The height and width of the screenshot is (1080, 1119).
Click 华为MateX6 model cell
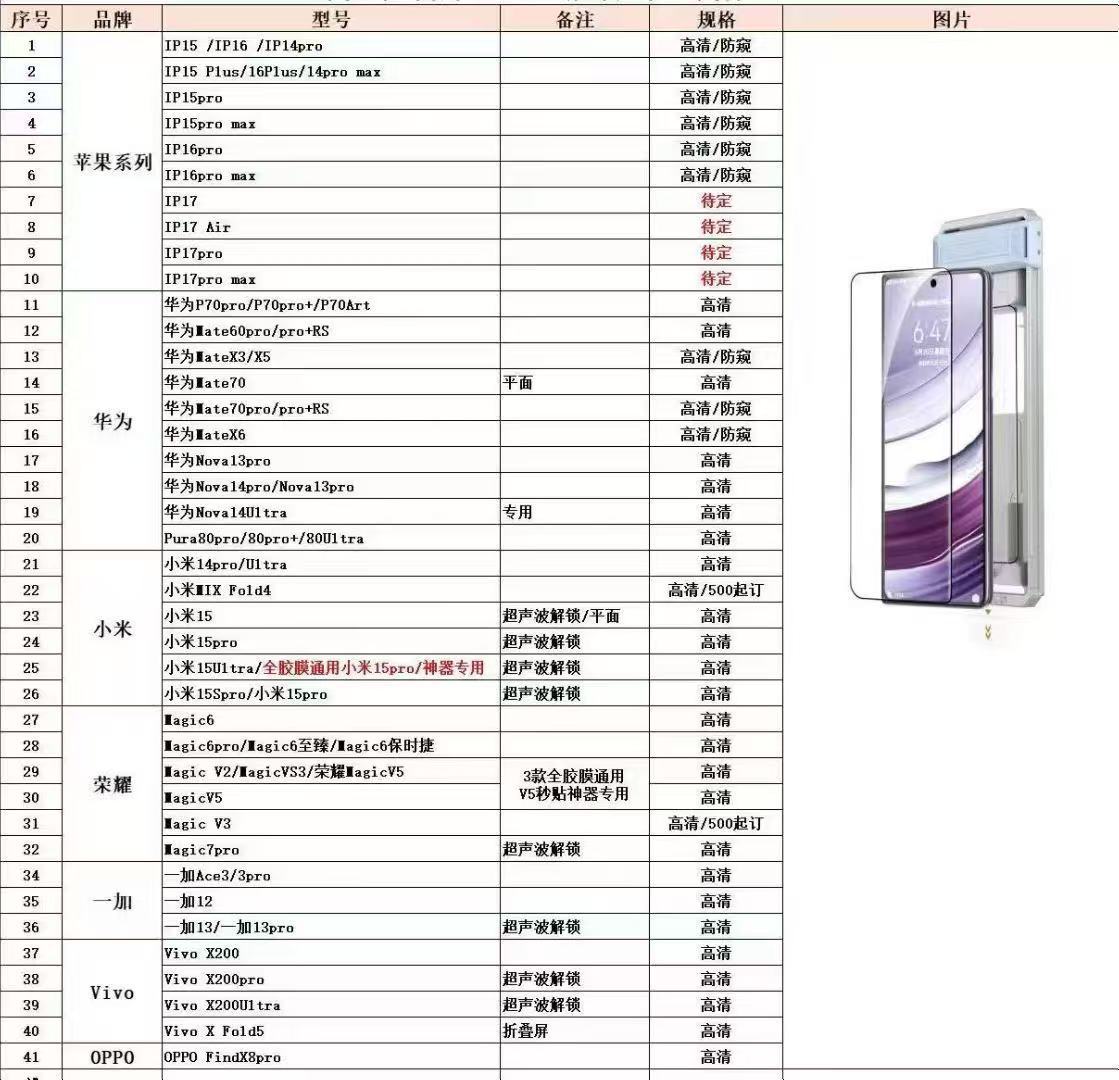tap(331, 434)
